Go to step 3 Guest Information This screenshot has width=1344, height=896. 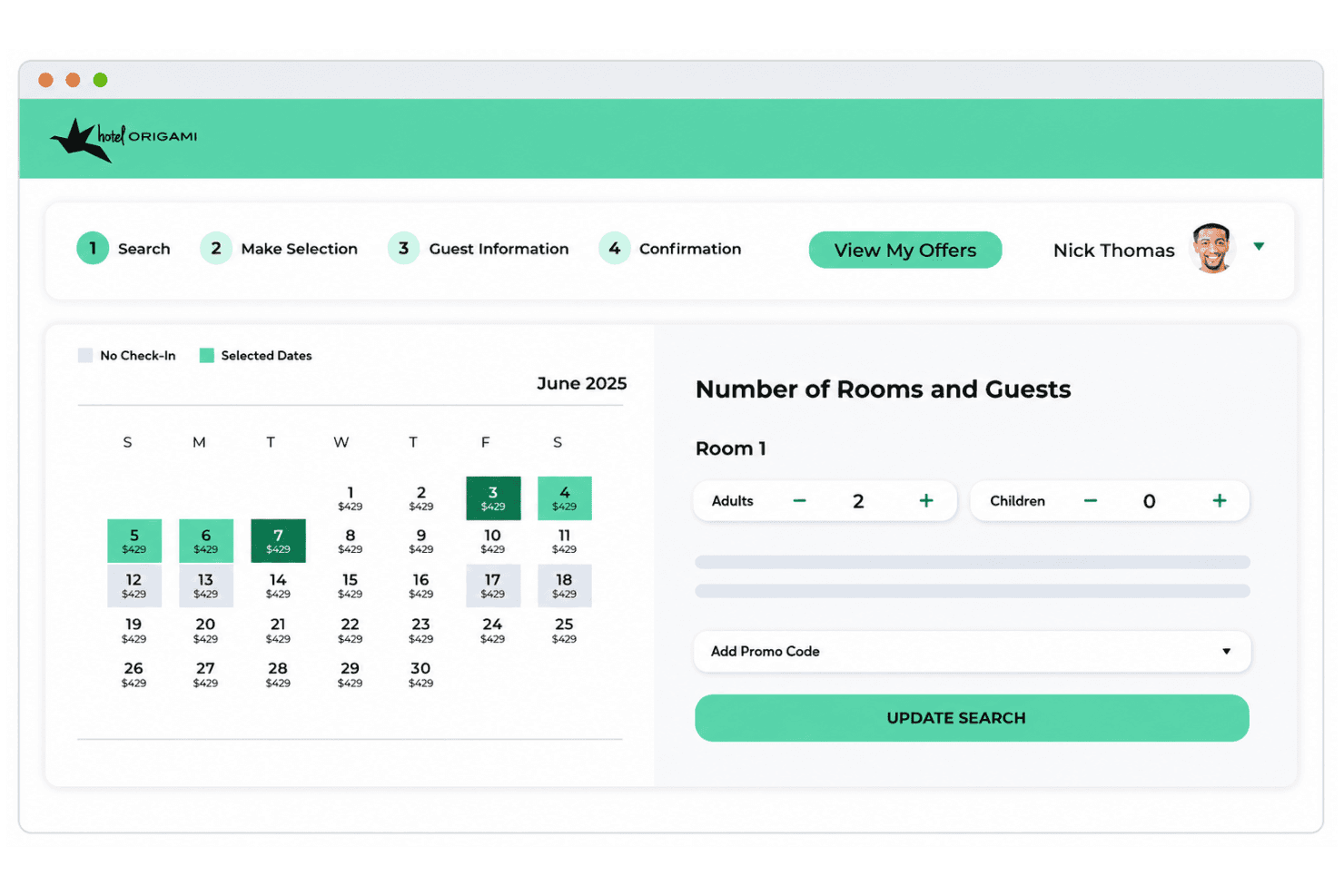pos(479,249)
